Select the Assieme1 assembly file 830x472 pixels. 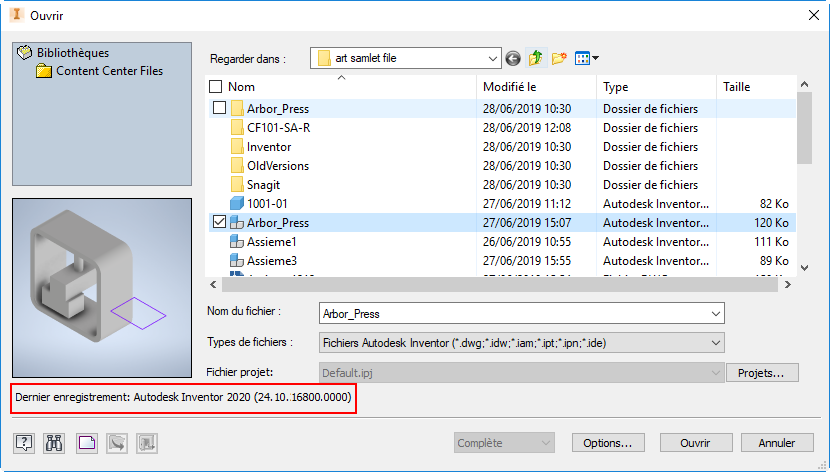click(264, 242)
